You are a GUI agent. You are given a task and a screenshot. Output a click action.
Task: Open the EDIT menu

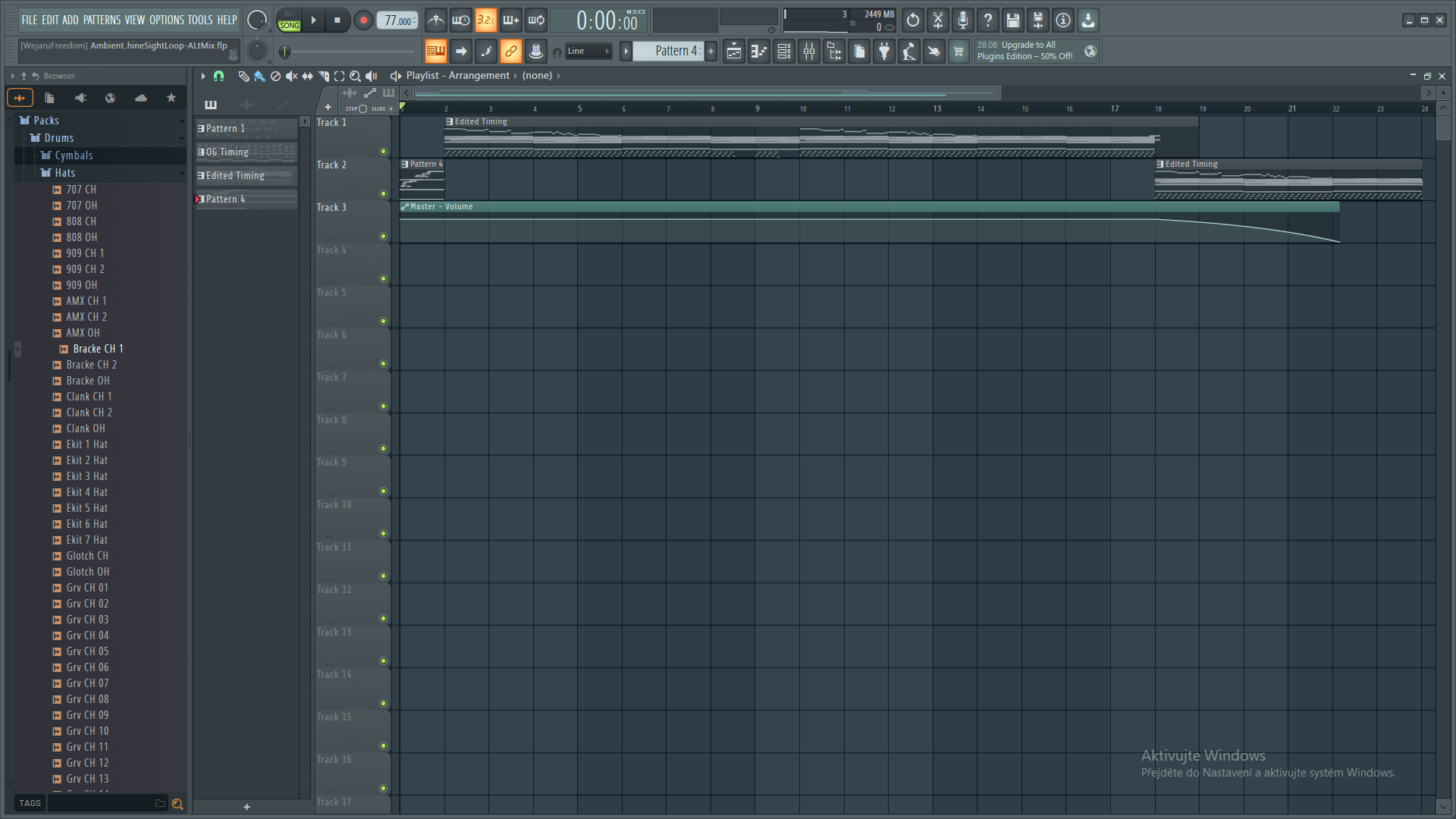[x=50, y=20]
